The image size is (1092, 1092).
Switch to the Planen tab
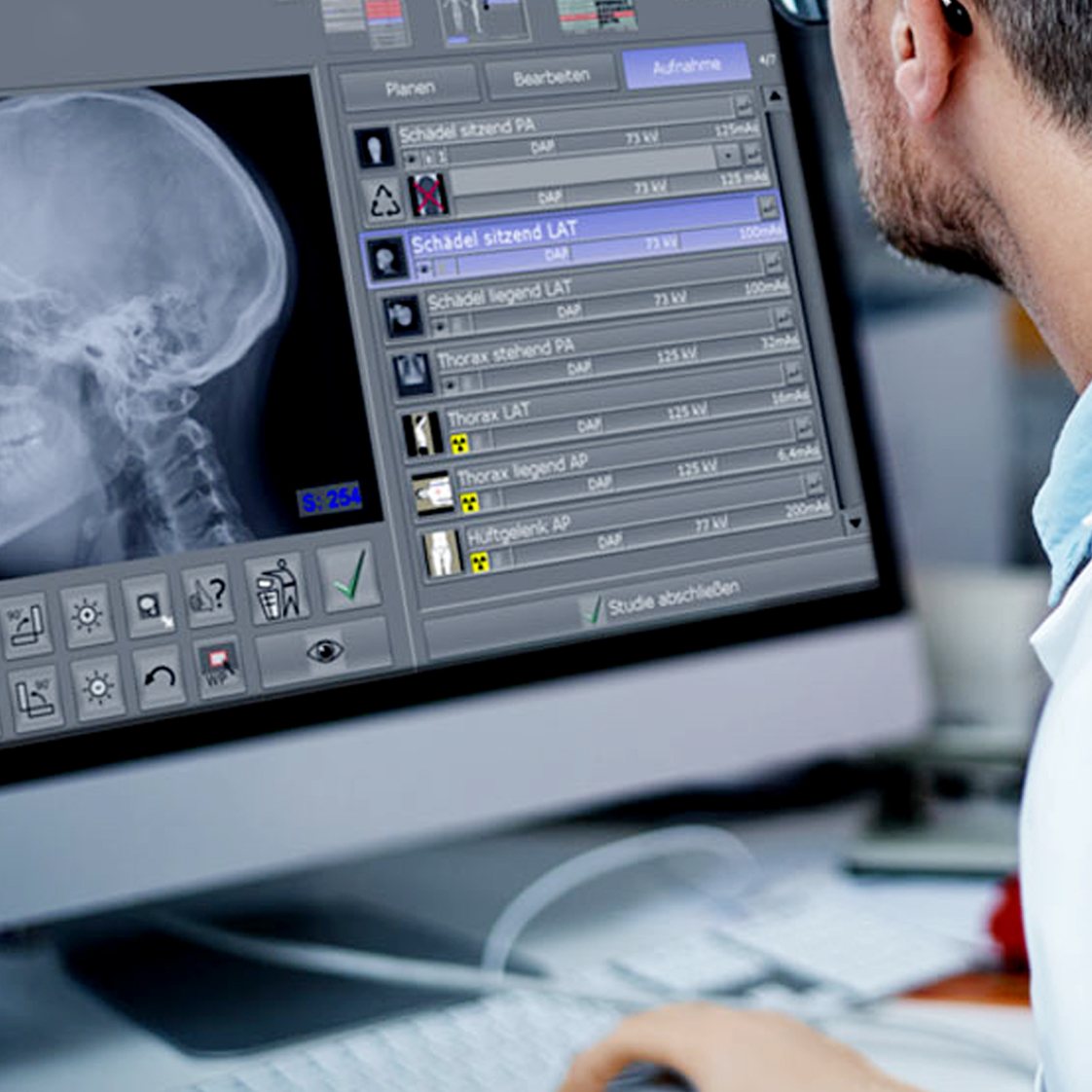tap(410, 90)
